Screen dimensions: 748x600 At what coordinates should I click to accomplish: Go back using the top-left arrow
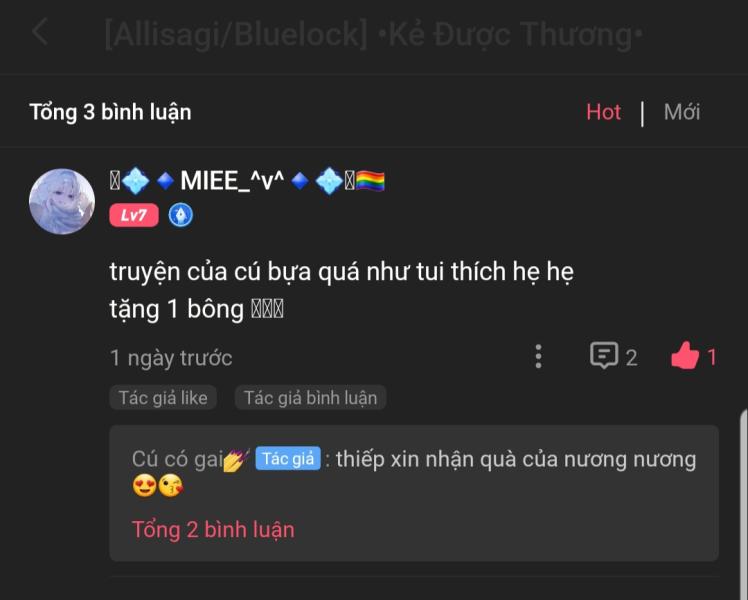[40, 32]
